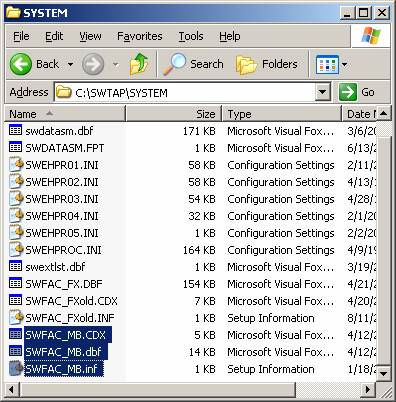Sort files by the Name column header
The width and height of the screenshot is (396, 402).
[x=65, y=114]
